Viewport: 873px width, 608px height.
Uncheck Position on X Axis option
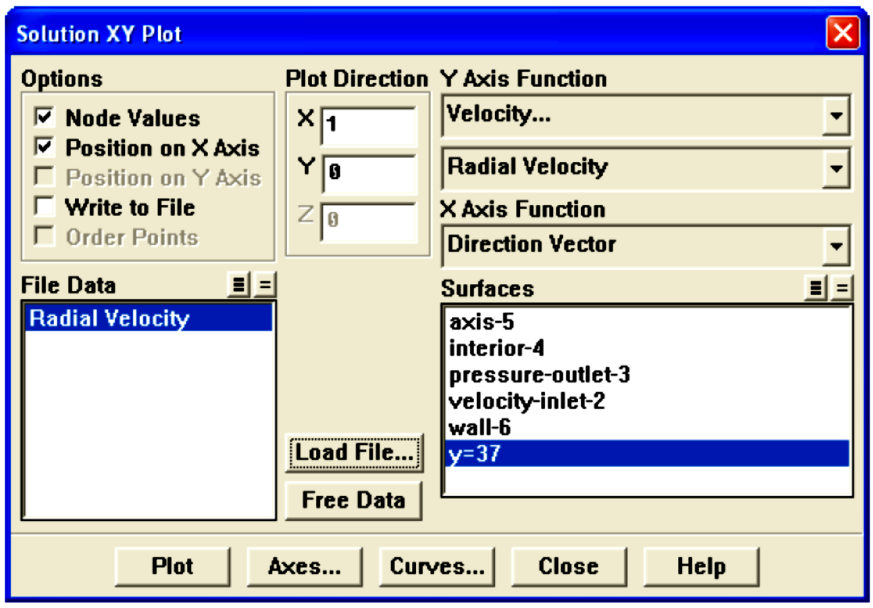[x=45, y=148]
